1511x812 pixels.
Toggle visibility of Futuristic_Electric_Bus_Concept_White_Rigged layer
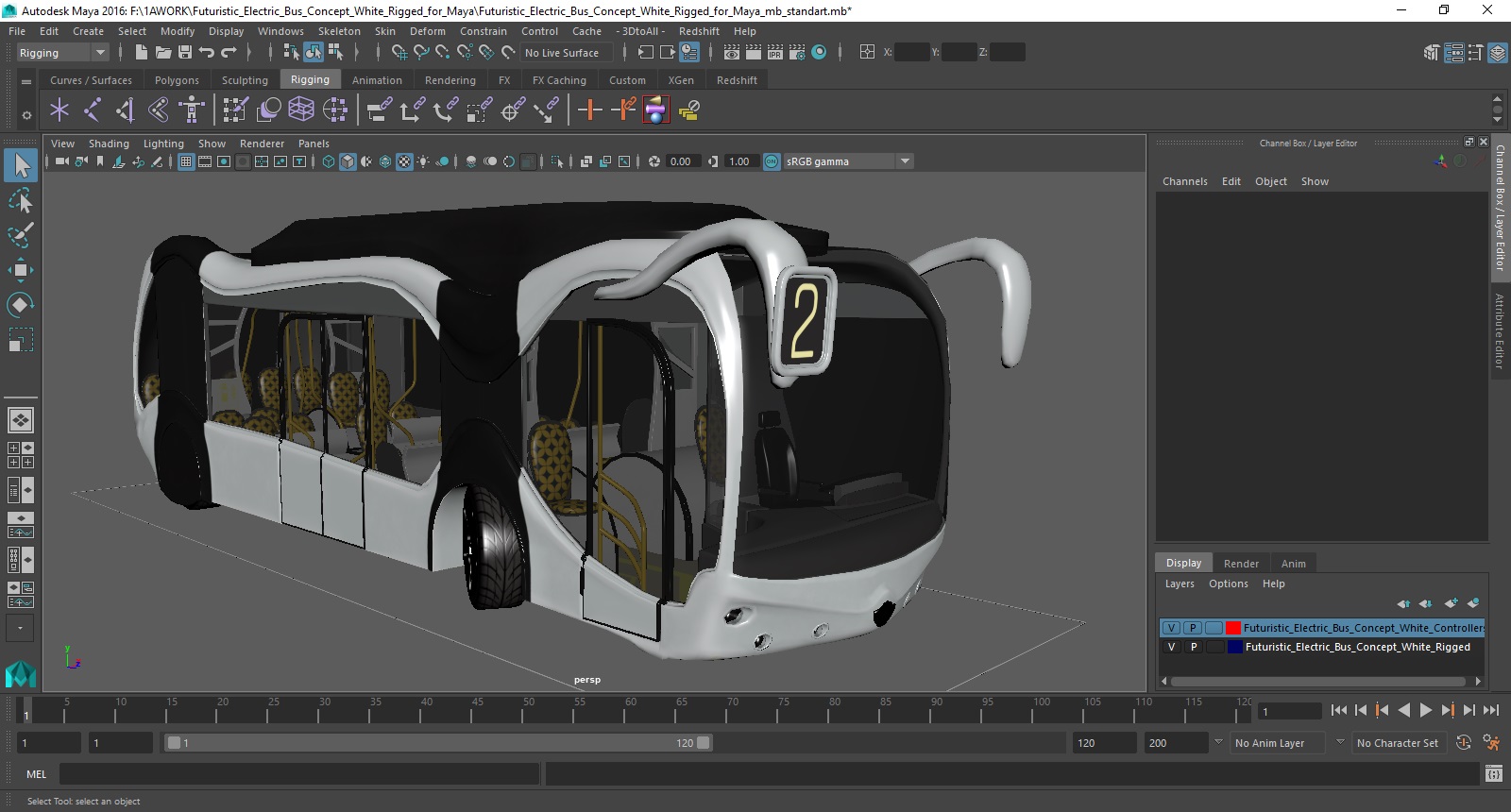[x=1171, y=647]
